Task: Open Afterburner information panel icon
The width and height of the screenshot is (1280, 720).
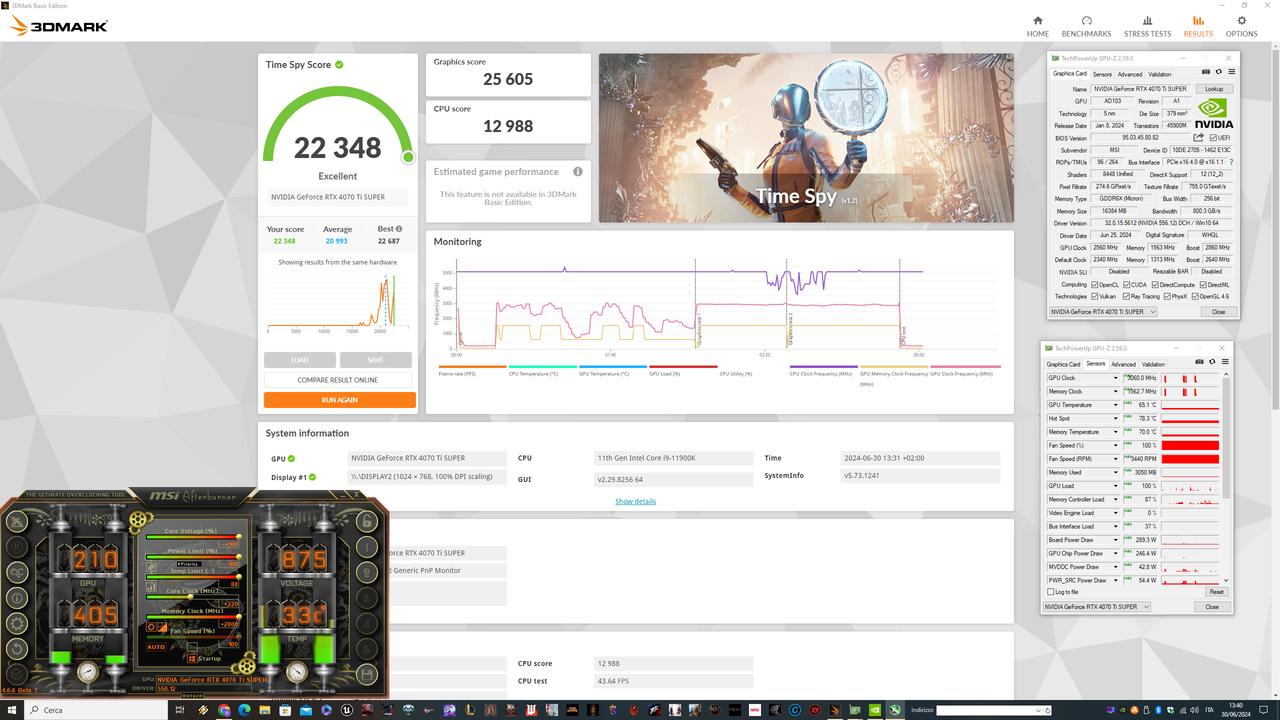Action: click(x=17, y=597)
